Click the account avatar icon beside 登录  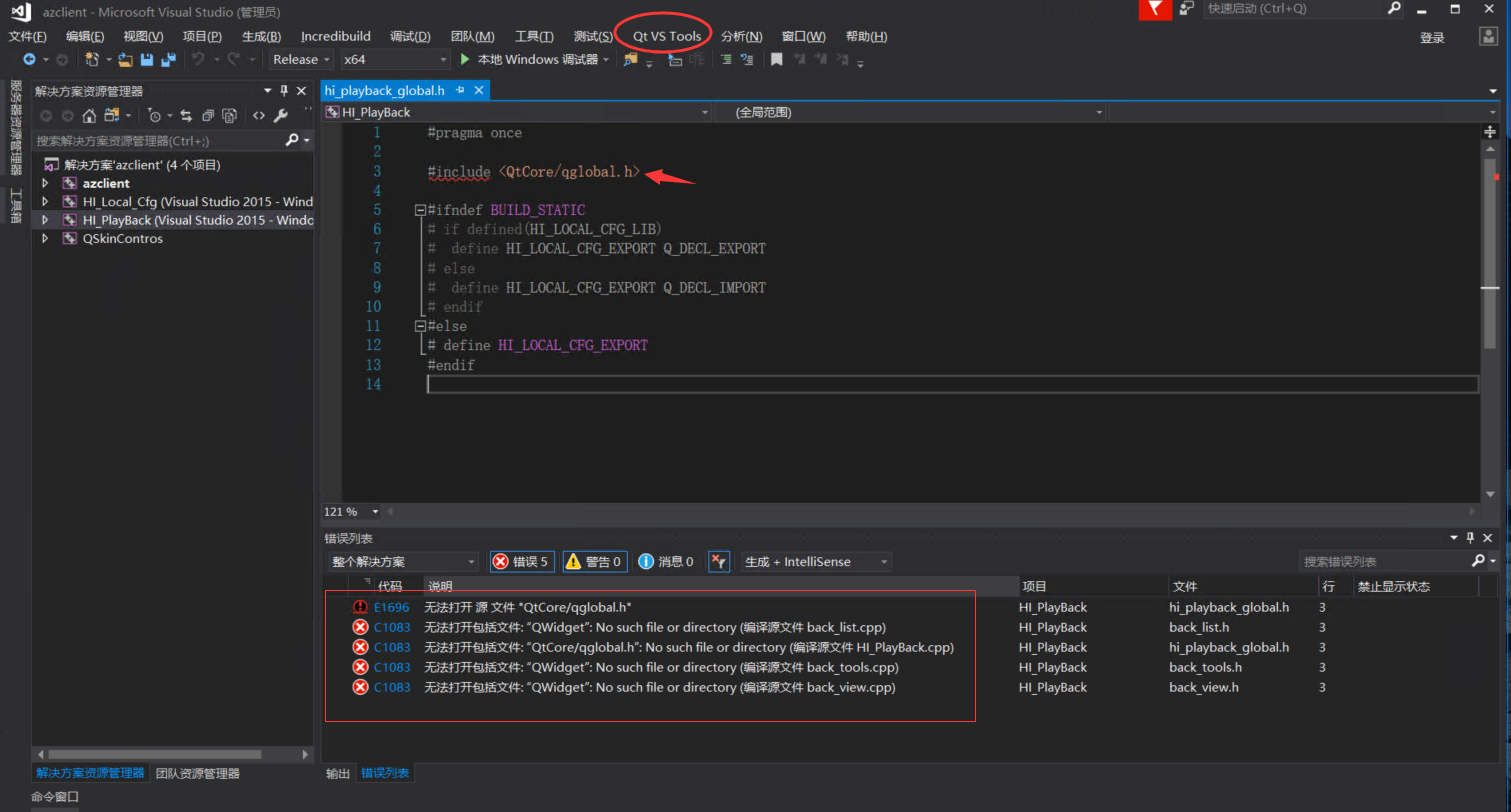1489,36
